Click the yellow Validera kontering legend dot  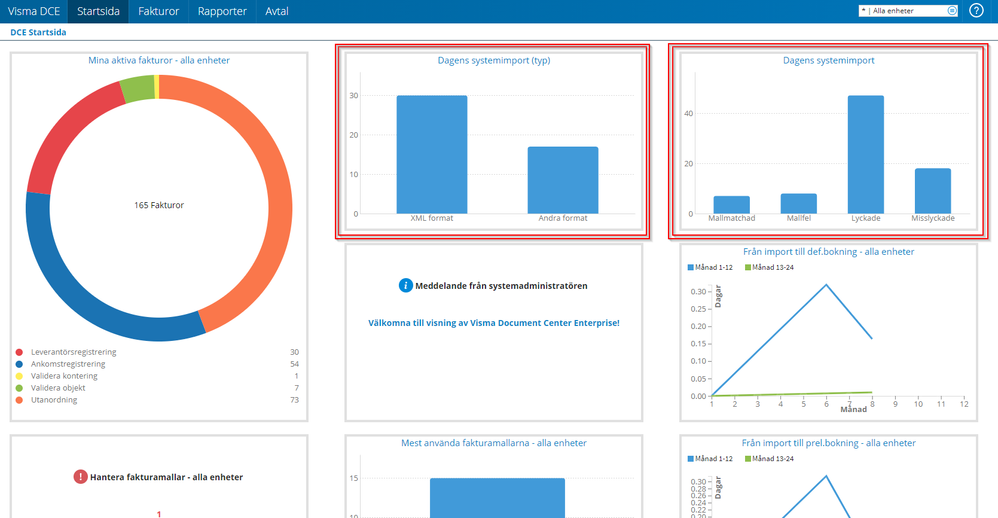pos(19,376)
